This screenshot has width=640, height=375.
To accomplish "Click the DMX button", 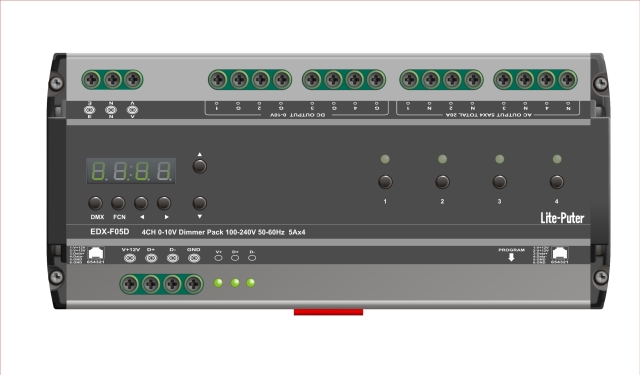I will [96, 203].
